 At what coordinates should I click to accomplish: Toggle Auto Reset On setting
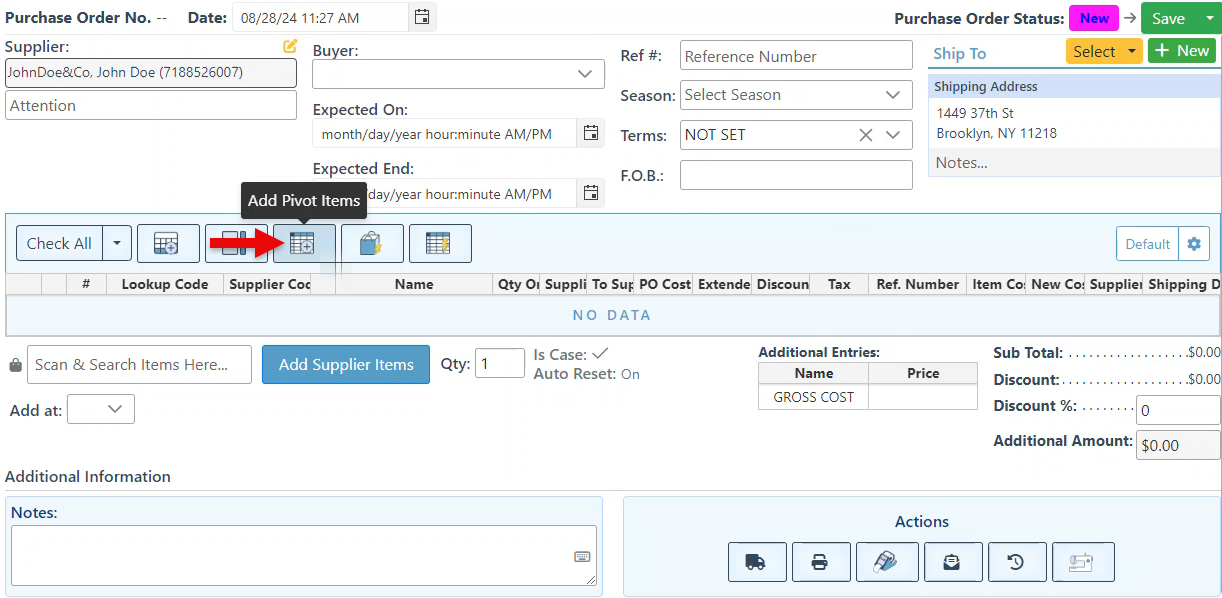tap(630, 374)
